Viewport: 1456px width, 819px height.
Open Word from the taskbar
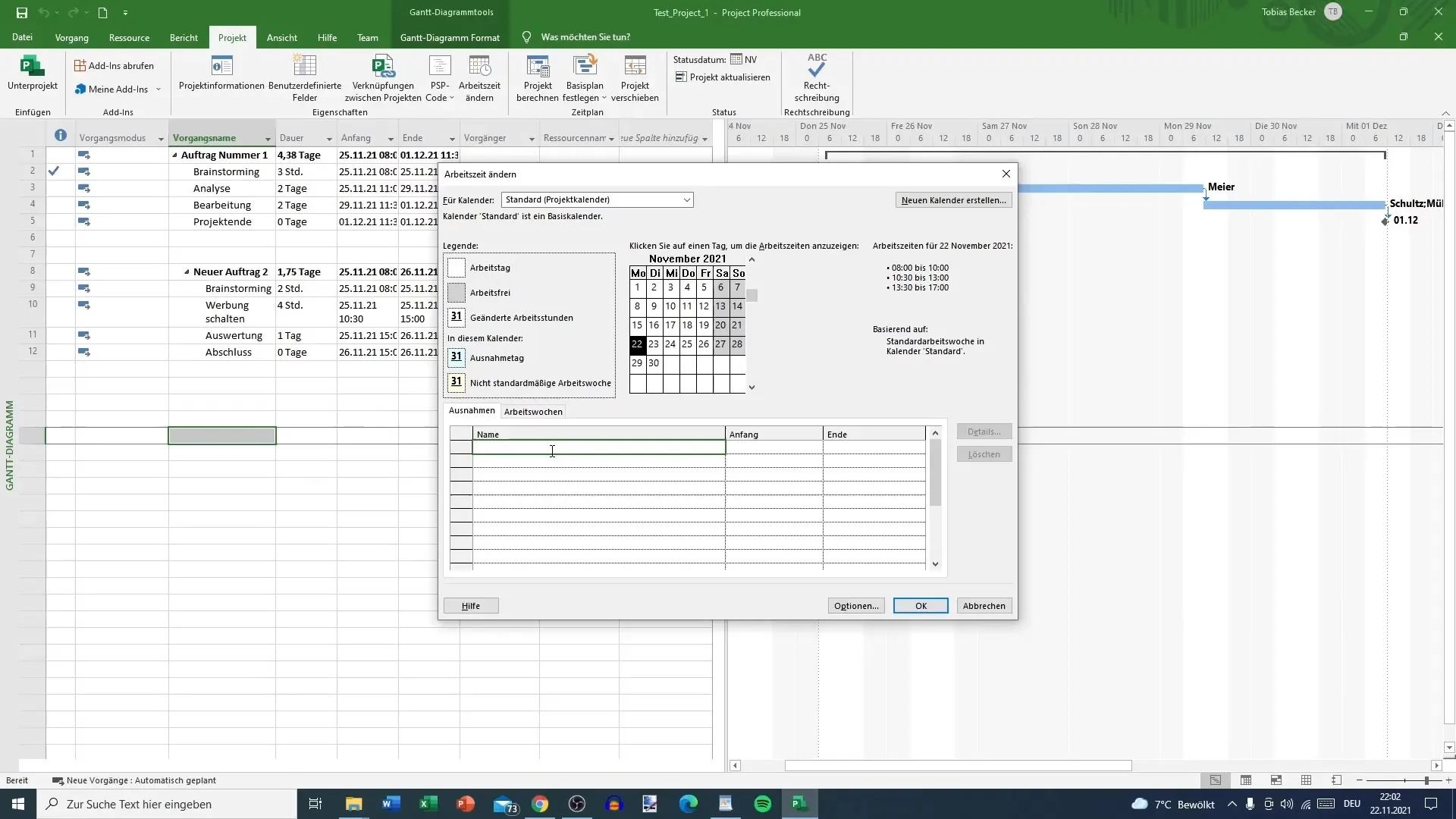point(391,804)
